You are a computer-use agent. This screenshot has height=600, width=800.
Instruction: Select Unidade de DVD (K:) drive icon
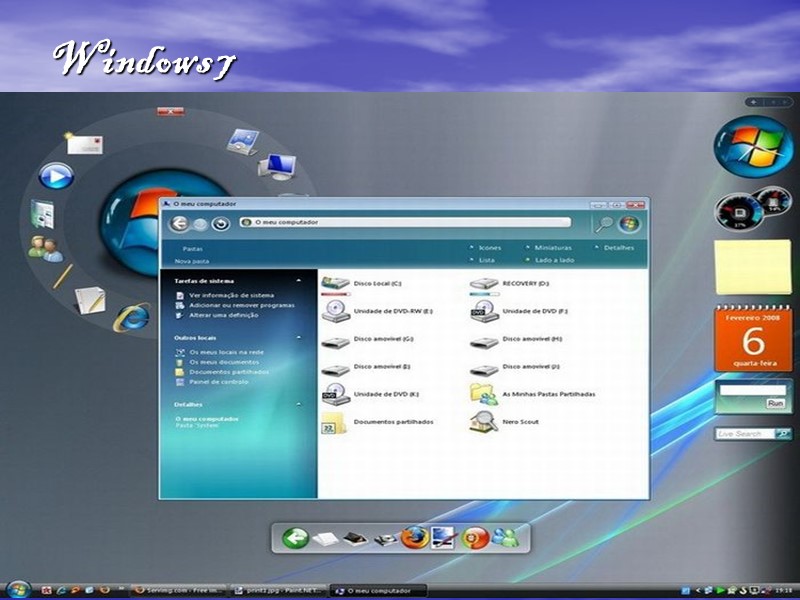click(336, 394)
